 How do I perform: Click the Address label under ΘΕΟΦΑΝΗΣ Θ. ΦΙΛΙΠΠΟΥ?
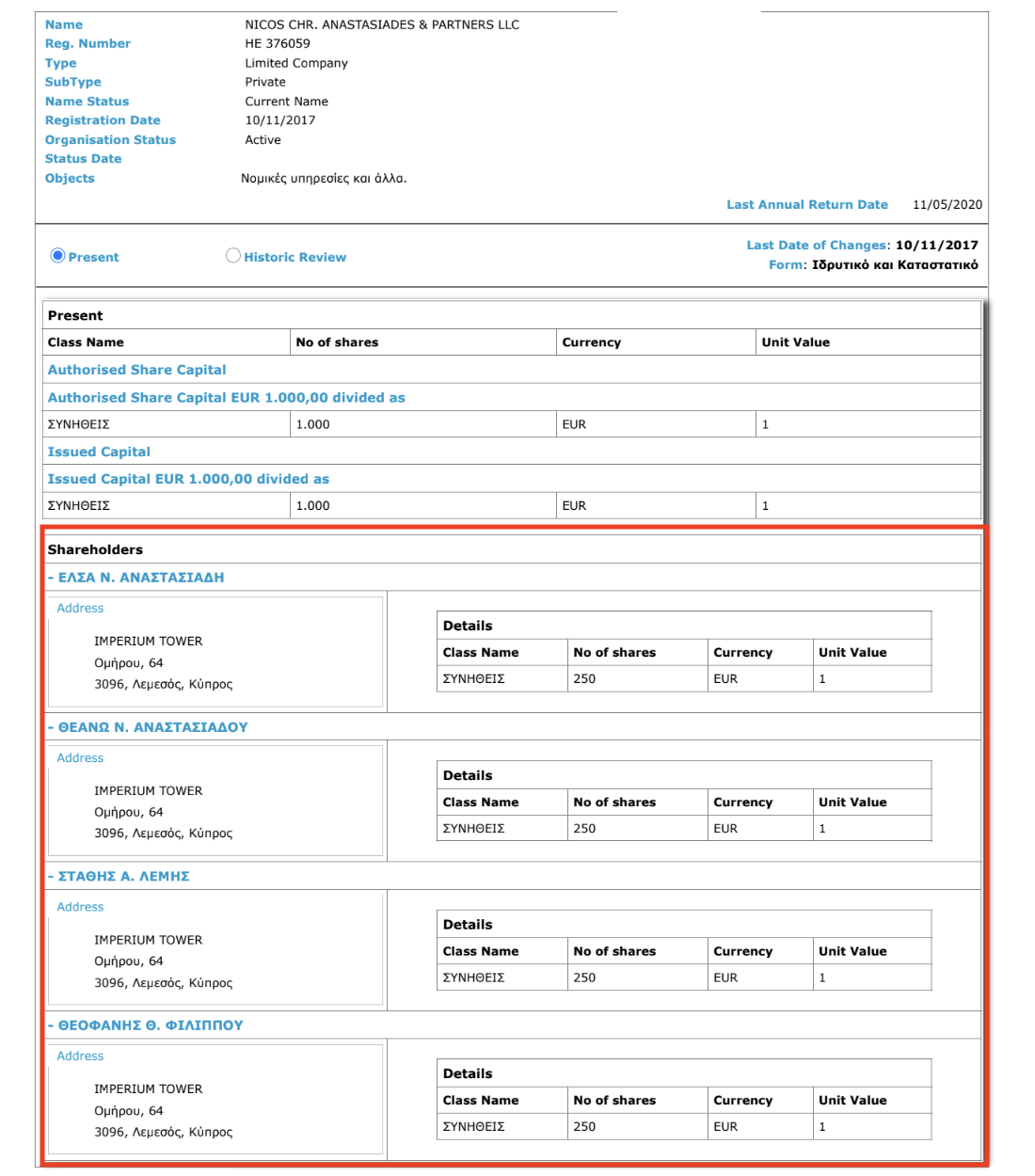[x=80, y=1057]
